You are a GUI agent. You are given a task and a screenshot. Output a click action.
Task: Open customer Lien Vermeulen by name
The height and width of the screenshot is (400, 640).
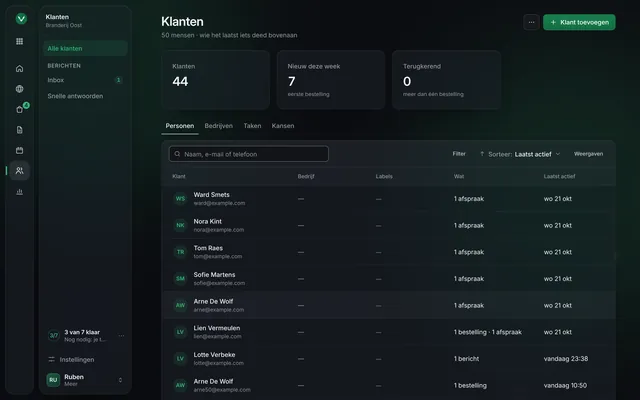217,328
